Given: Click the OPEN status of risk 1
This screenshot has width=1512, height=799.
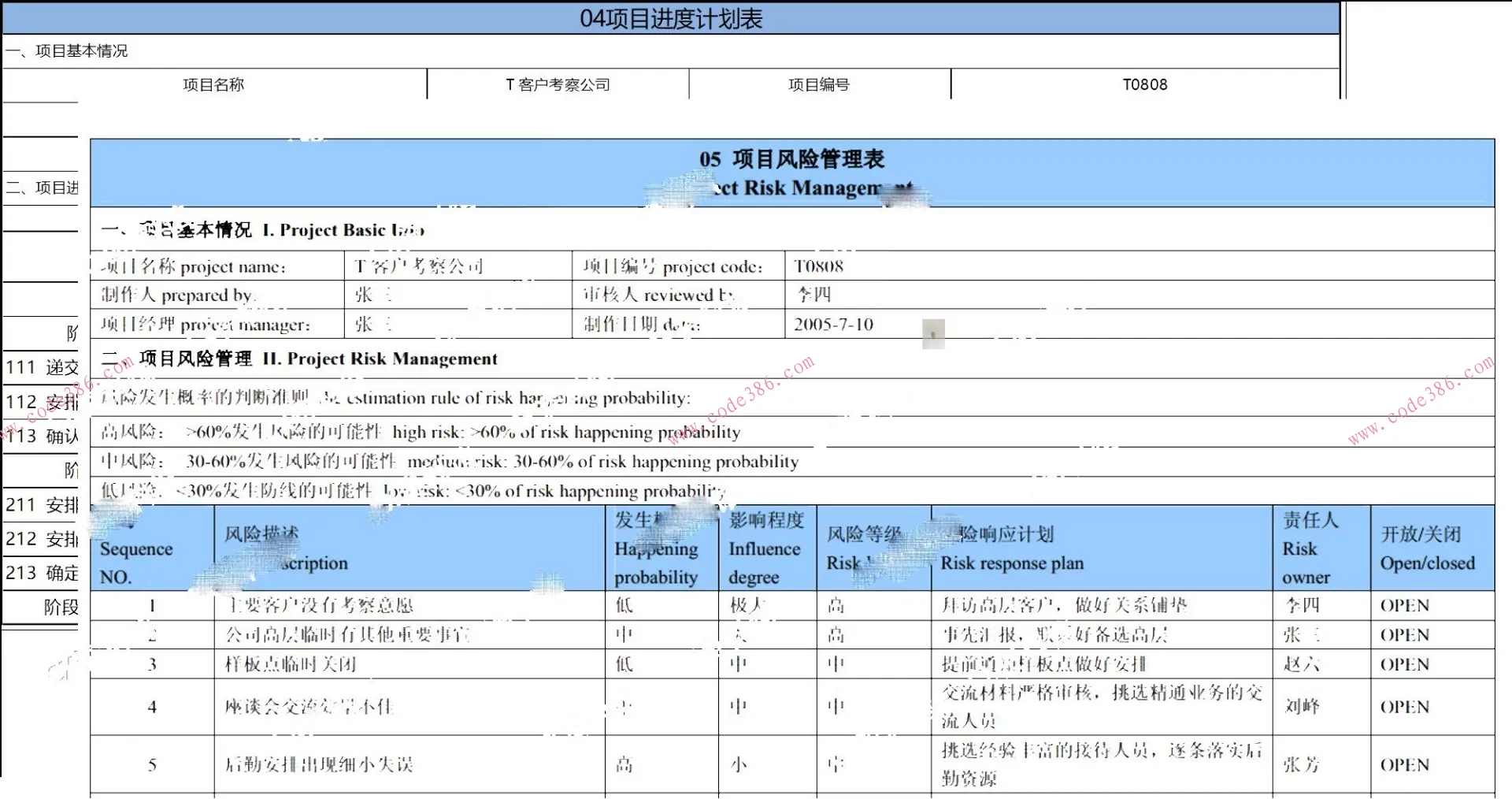Looking at the screenshot, I should [x=1405, y=606].
